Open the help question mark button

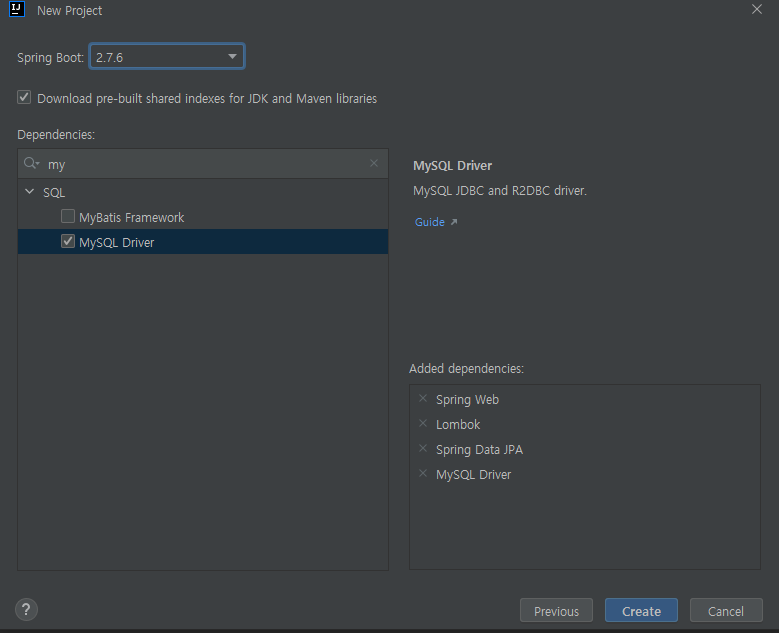point(26,610)
